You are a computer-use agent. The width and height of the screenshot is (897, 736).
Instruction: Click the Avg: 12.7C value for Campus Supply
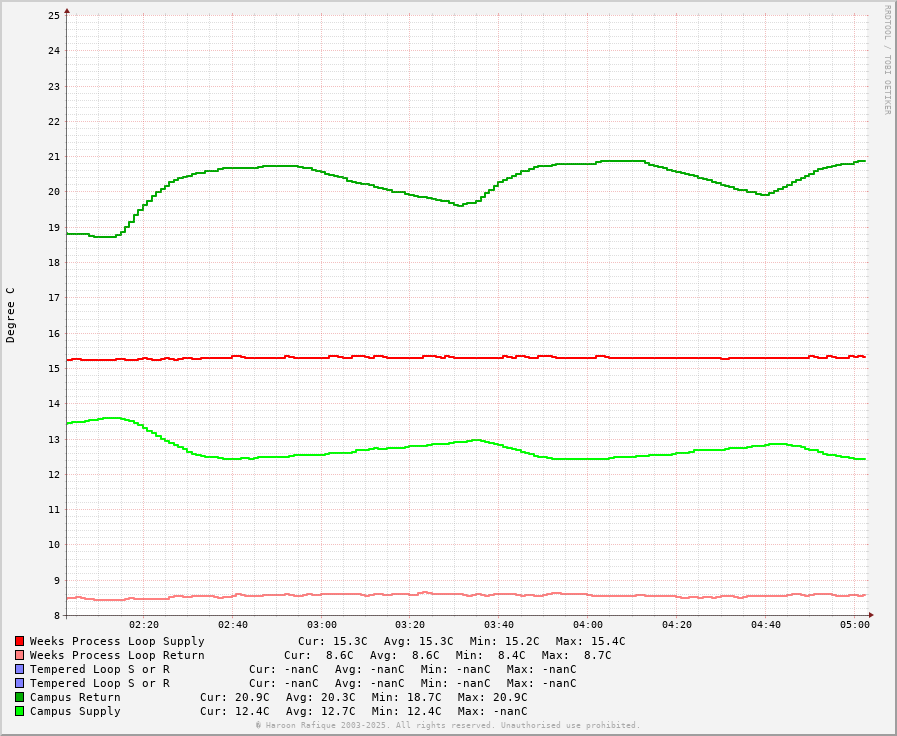(x=321, y=711)
